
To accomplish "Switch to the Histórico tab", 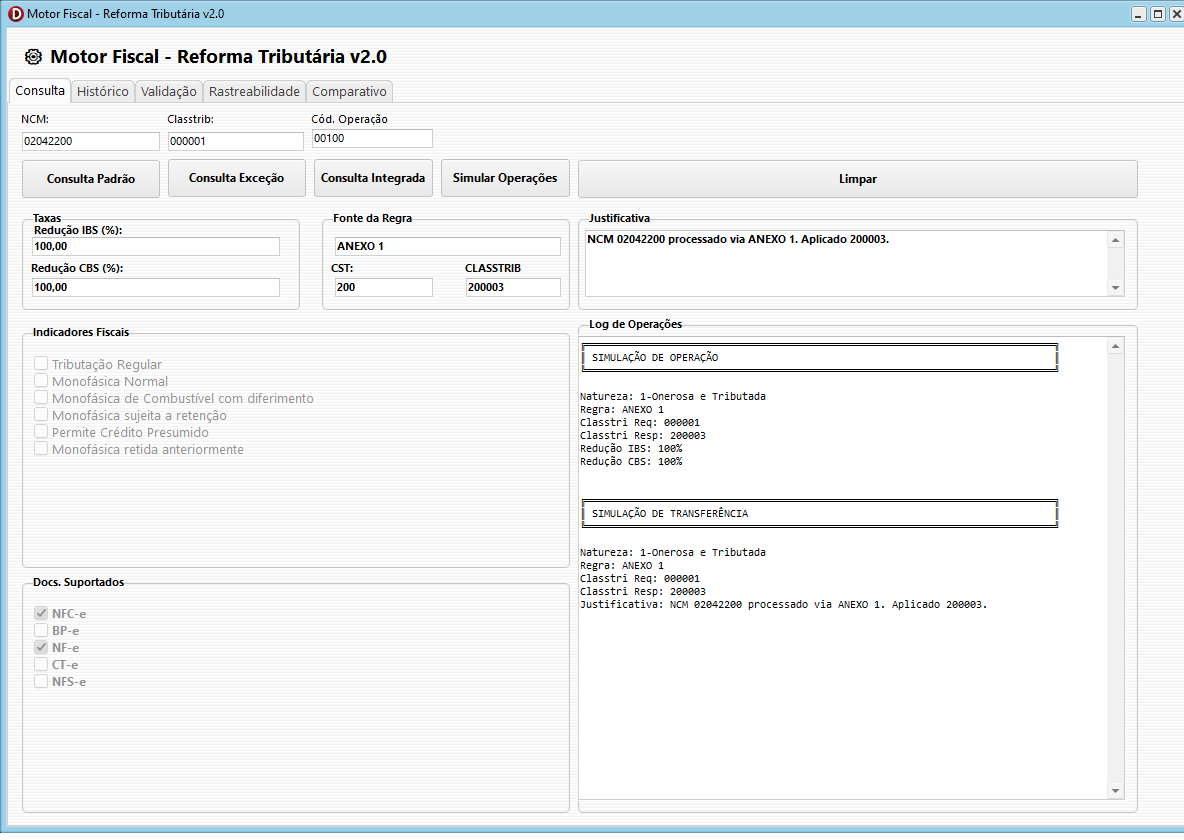I will click(x=103, y=91).
